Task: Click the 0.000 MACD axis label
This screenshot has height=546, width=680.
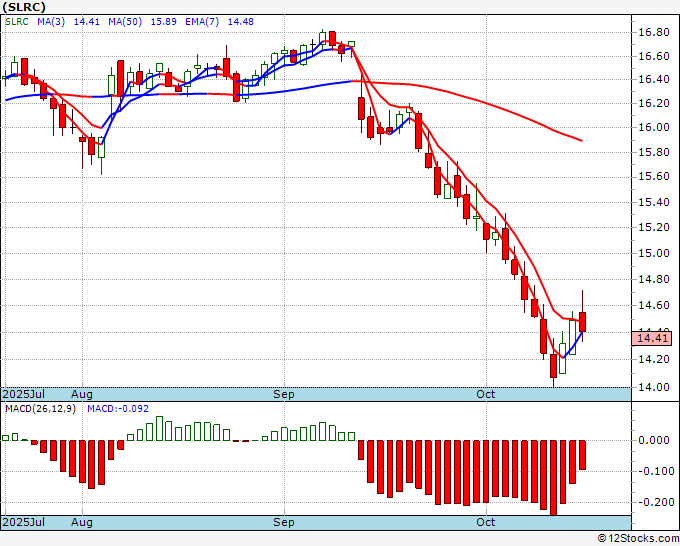Action: point(654,441)
